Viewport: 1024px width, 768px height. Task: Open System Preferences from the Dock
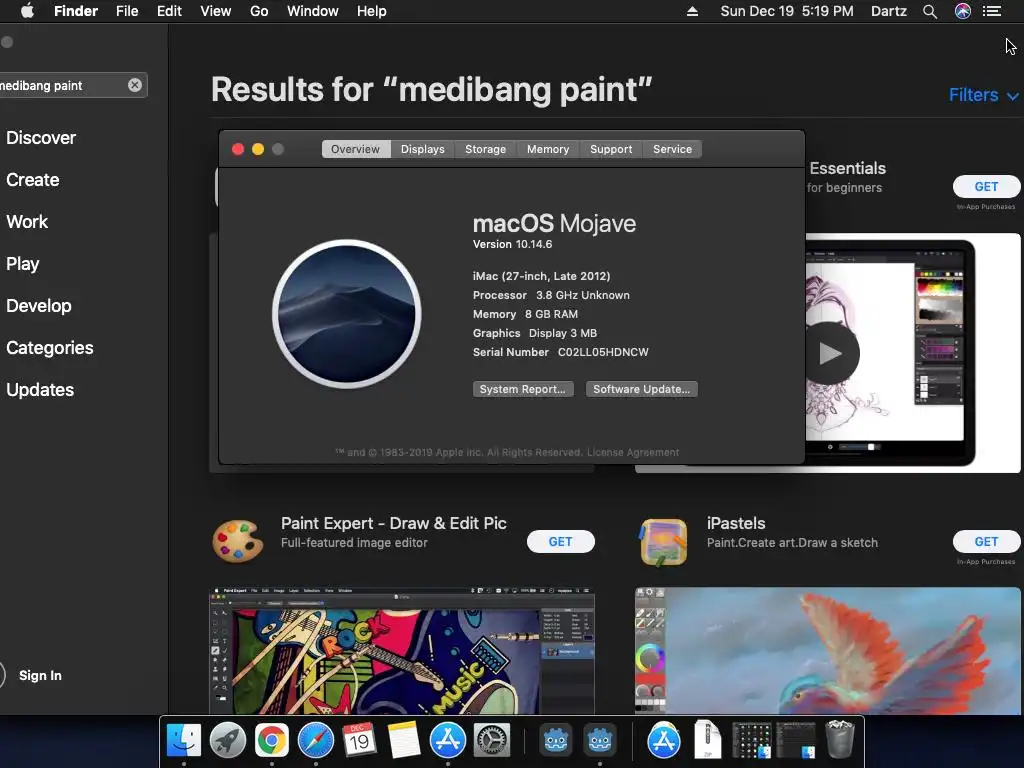coord(491,741)
